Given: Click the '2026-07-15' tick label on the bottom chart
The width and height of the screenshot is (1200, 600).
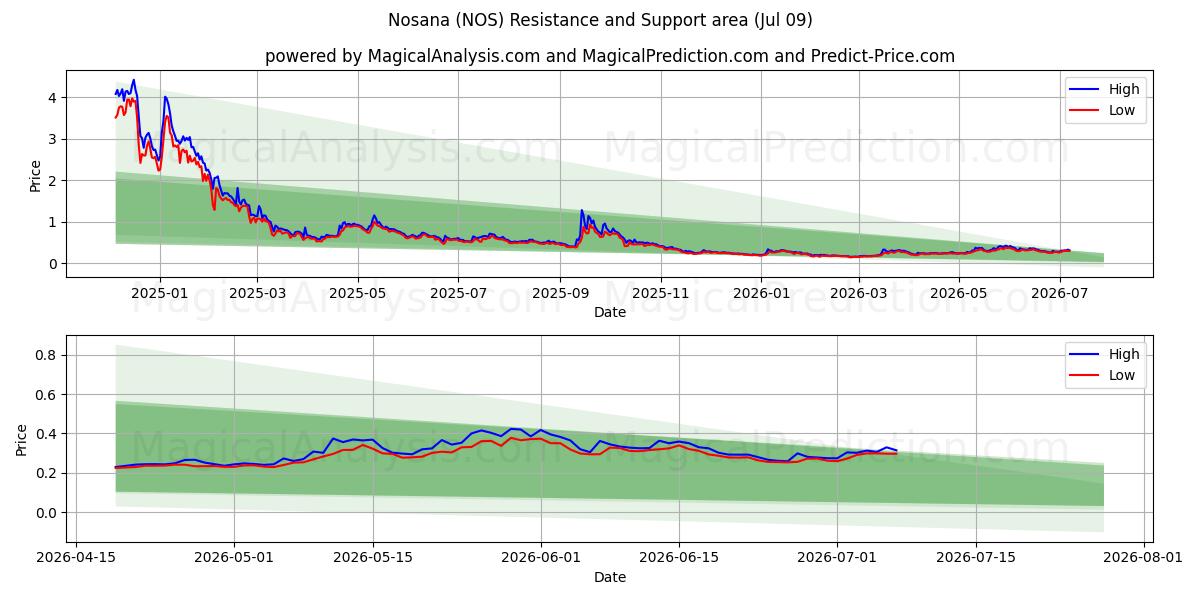Looking at the screenshot, I should tap(975, 558).
